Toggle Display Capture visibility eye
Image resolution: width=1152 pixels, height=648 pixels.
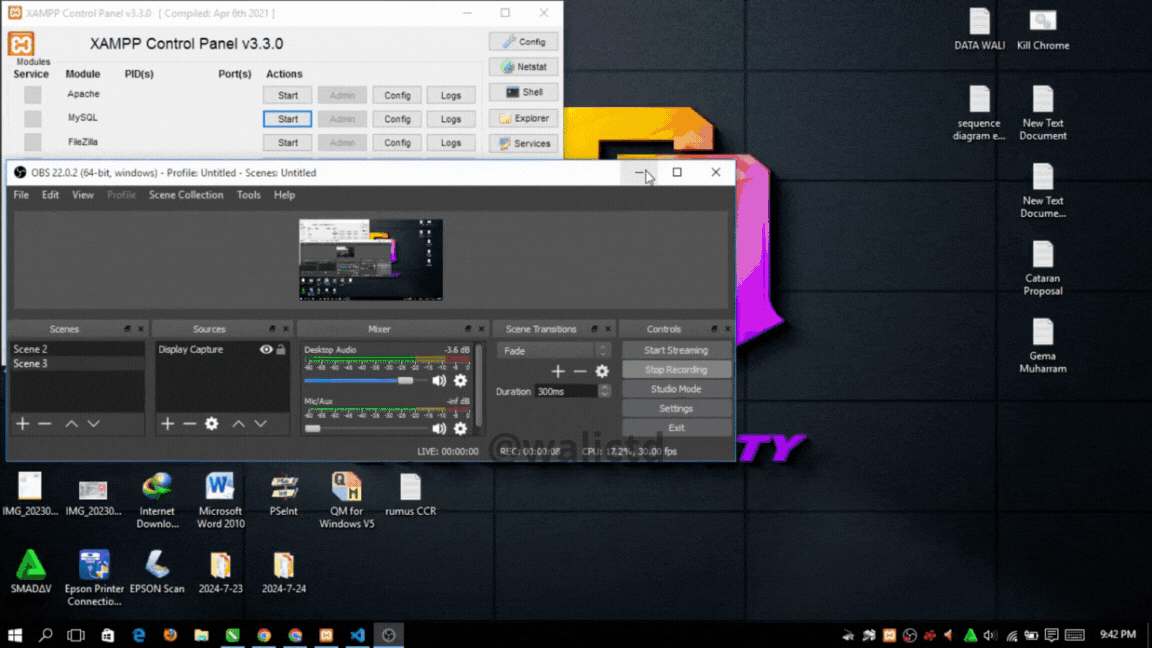(266, 350)
